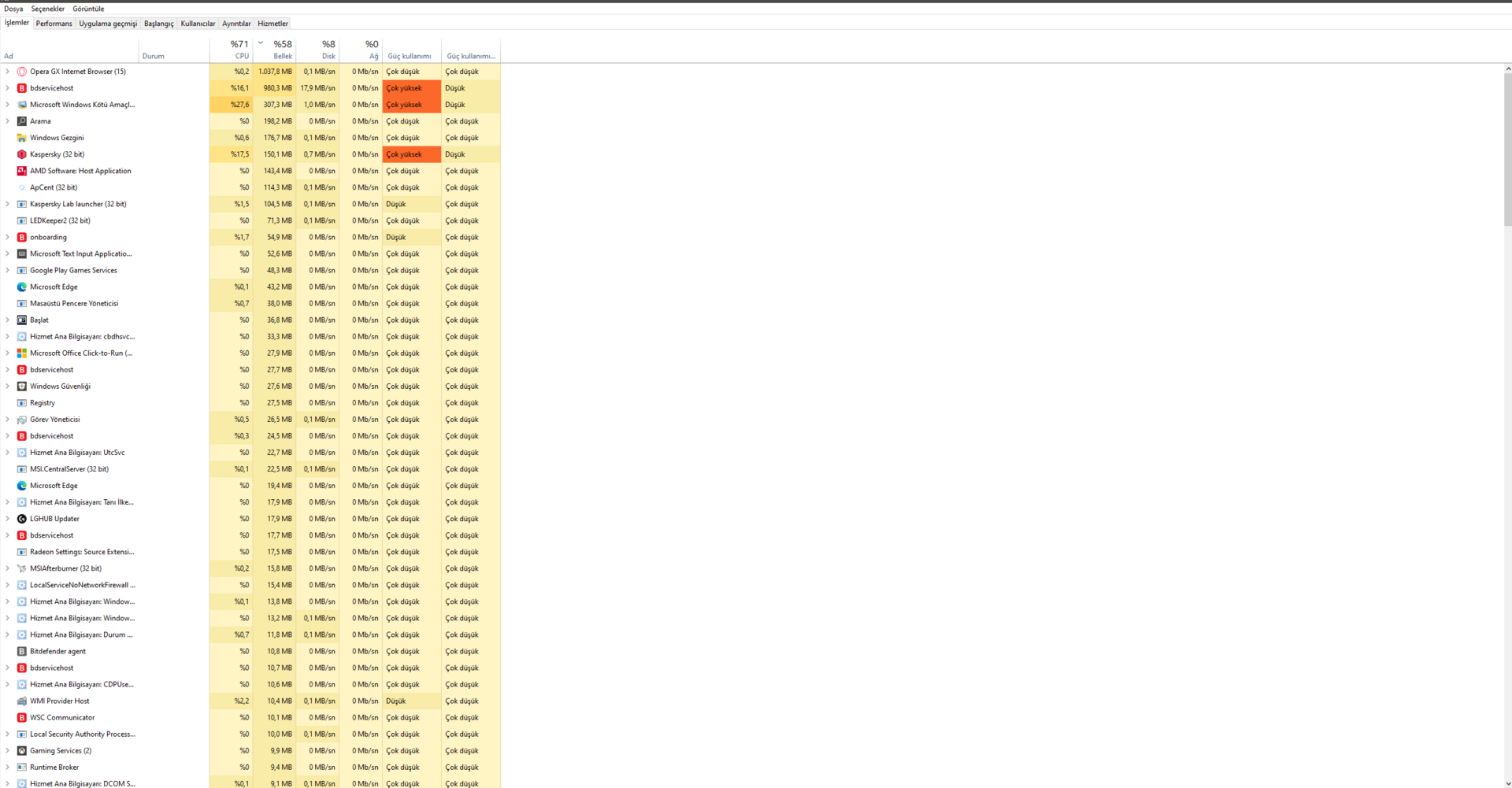Select the Hizmet Ana Bilgisayarı: UtcSvc row name
The image size is (1512, 788).
click(77, 453)
